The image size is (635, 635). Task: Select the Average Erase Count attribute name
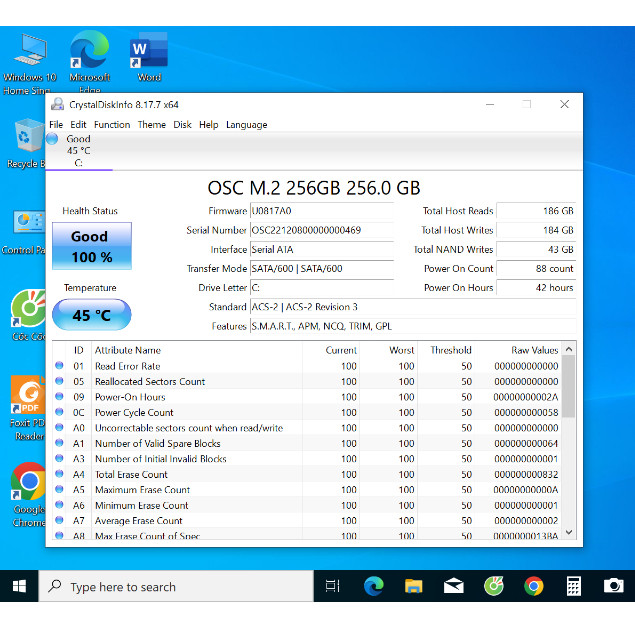pos(139,521)
